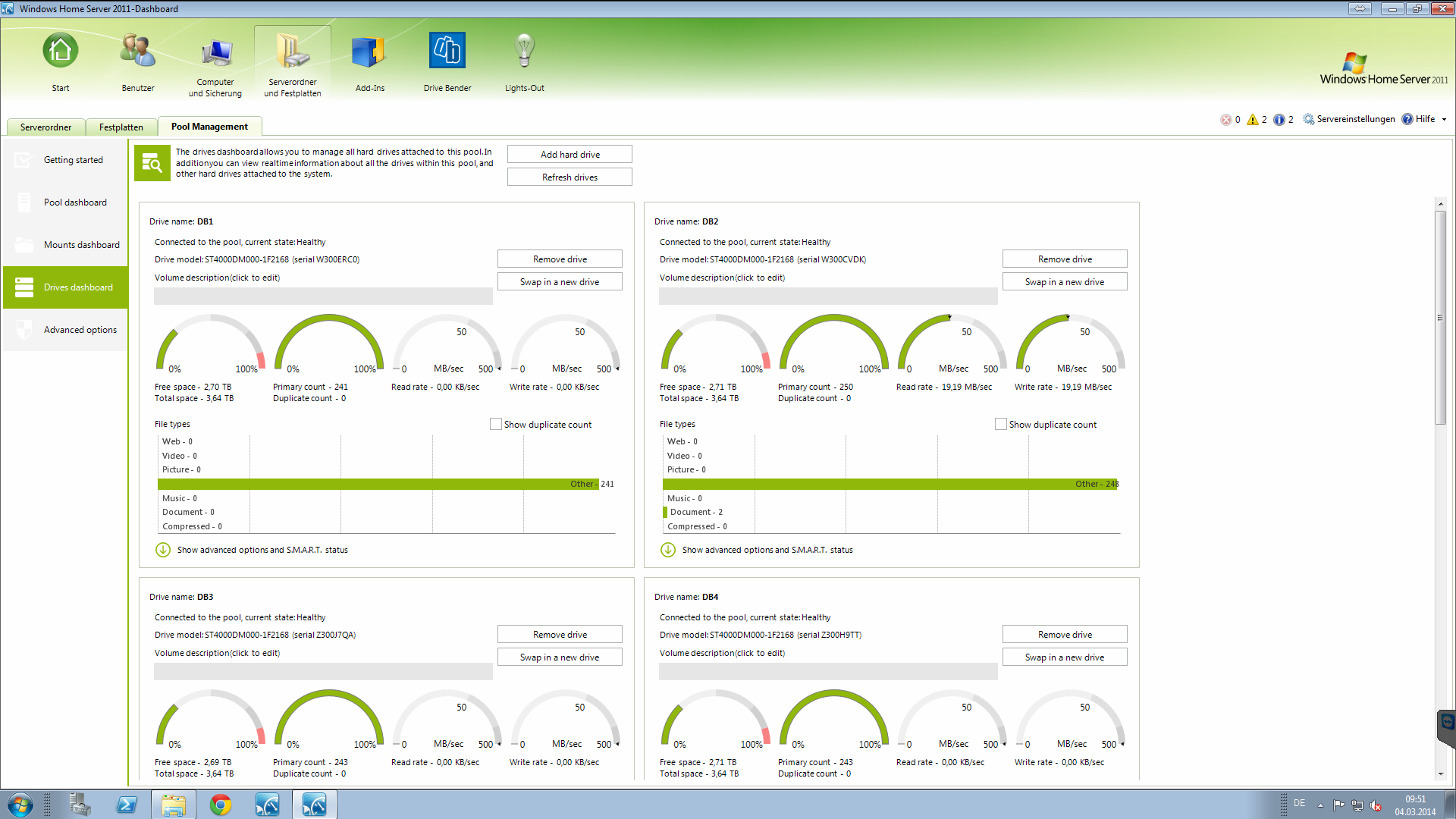This screenshot has height=819, width=1456.
Task: Click the TeamViewer side panel tab
Action: (1447, 728)
